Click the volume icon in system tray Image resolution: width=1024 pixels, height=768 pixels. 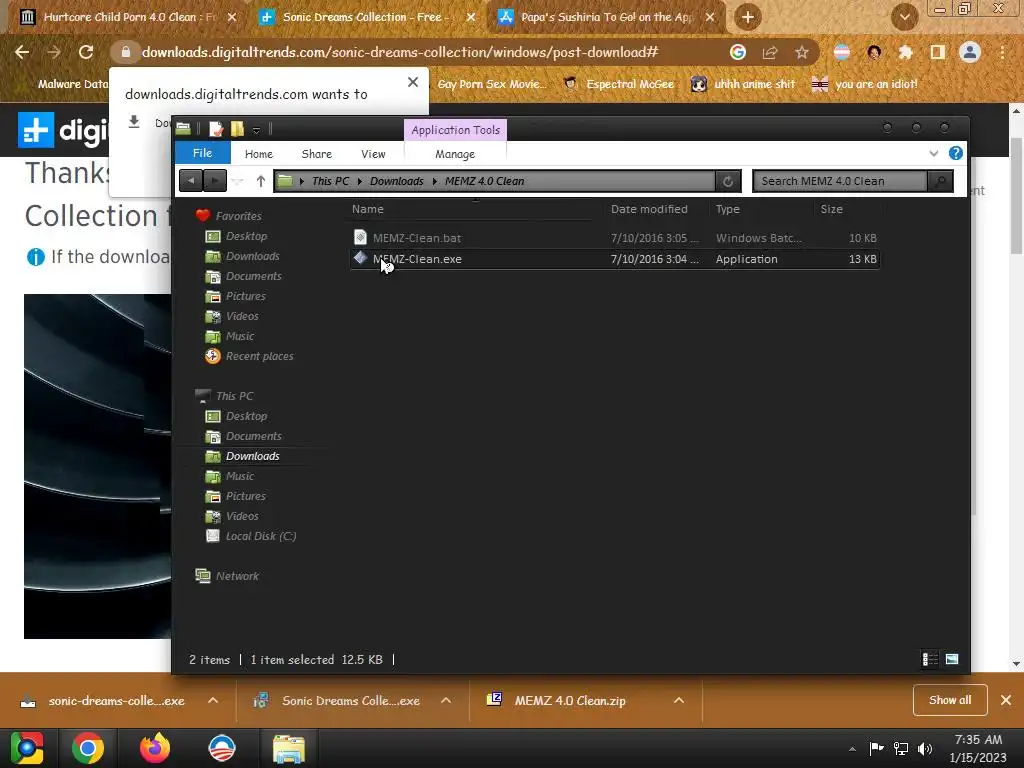tap(925, 748)
